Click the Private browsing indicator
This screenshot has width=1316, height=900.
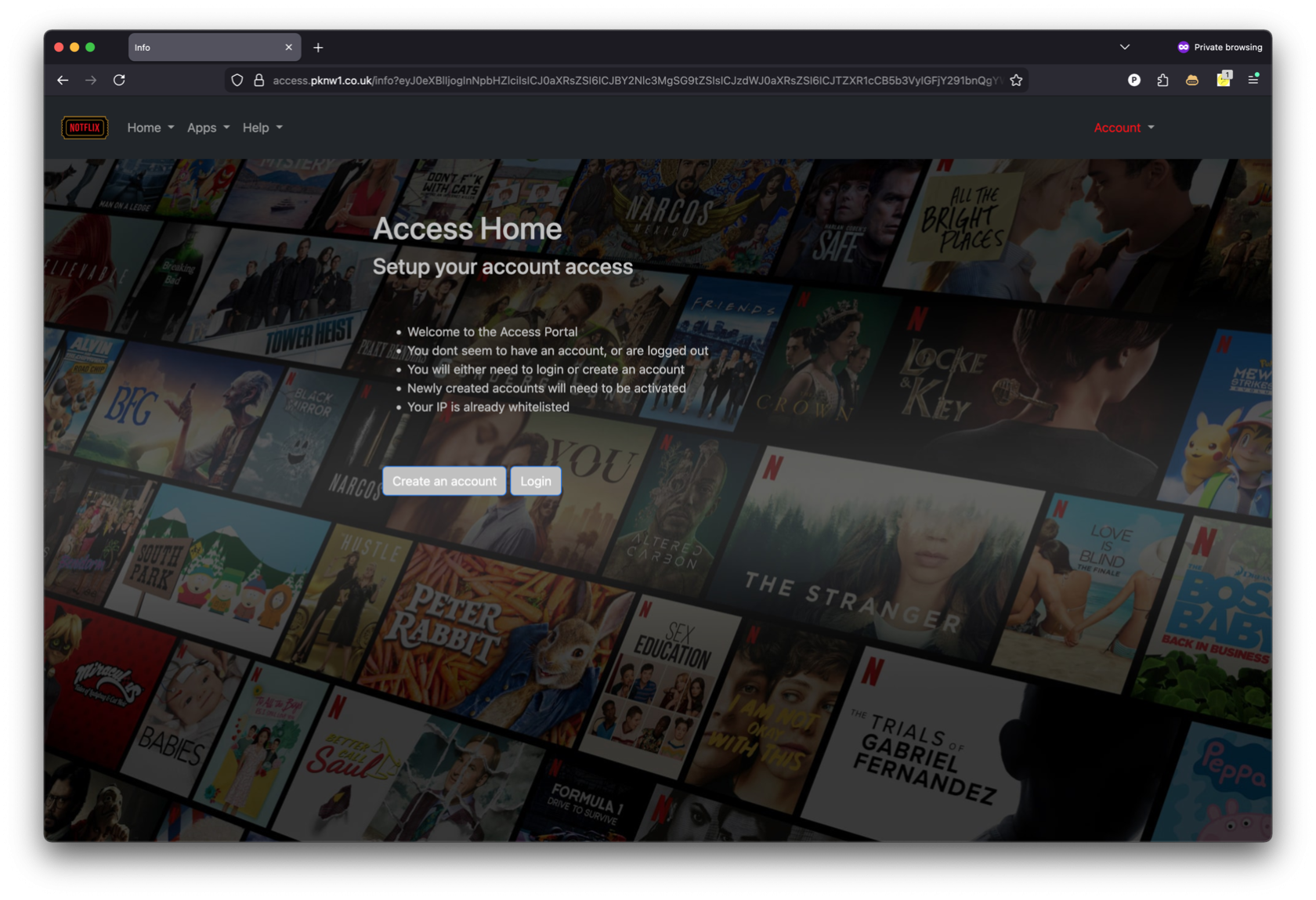[x=1220, y=47]
